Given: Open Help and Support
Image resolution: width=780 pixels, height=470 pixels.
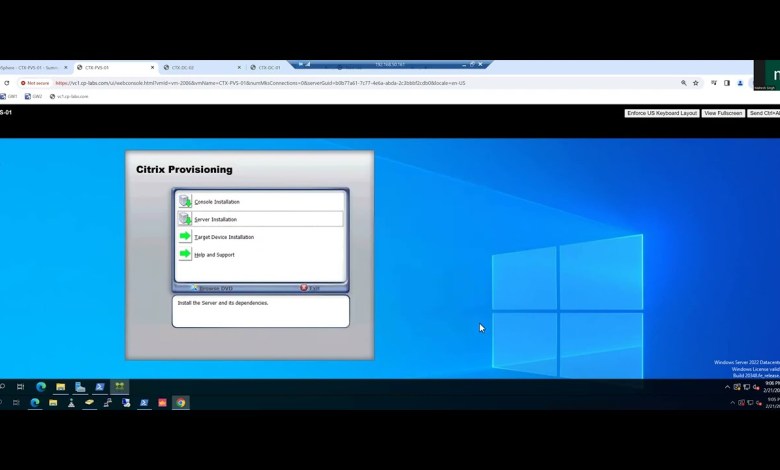Looking at the screenshot, I should (x=214, y=255).
